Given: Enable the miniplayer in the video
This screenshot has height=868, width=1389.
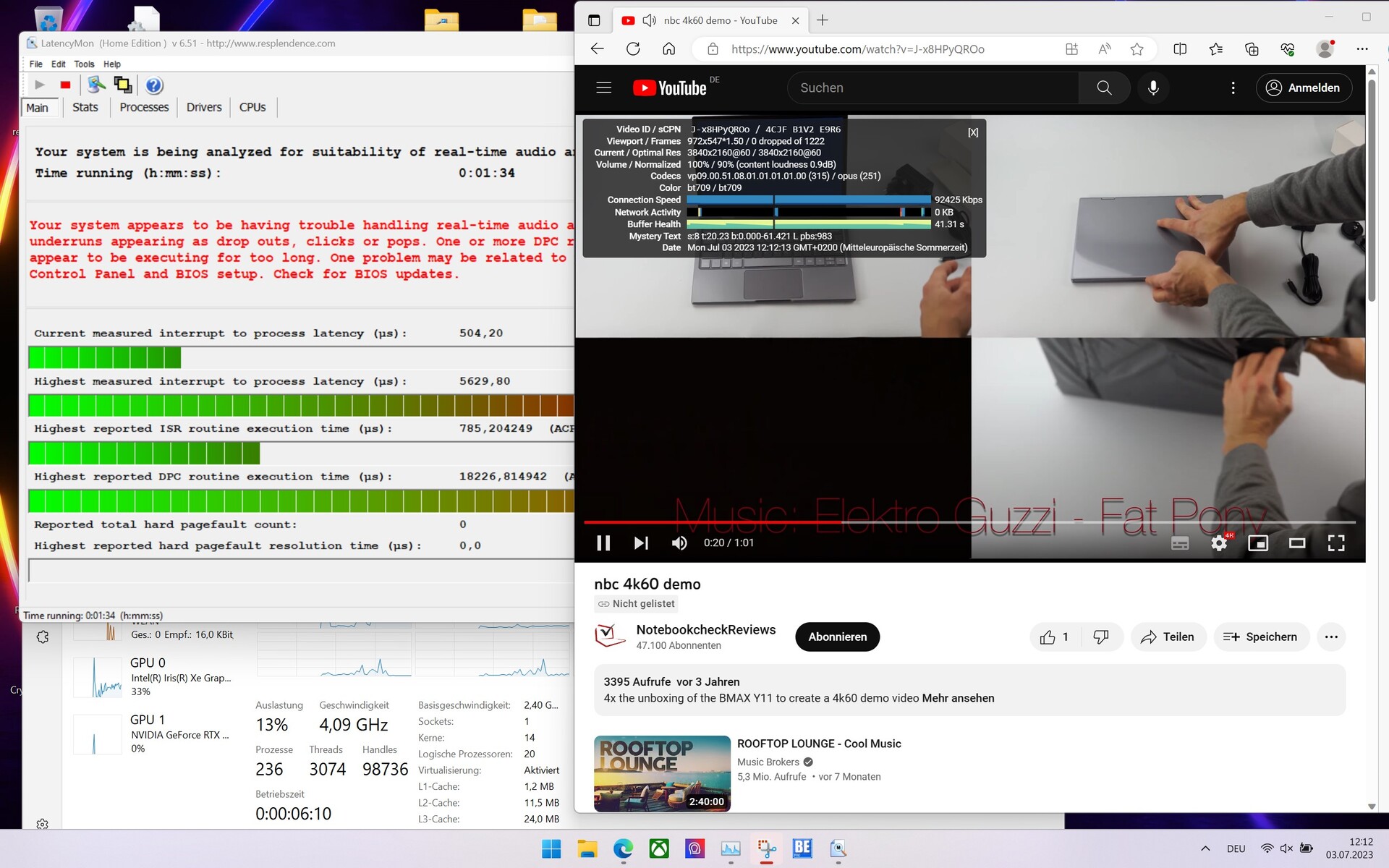Looking at the screenshot, I should point(1257,542).
